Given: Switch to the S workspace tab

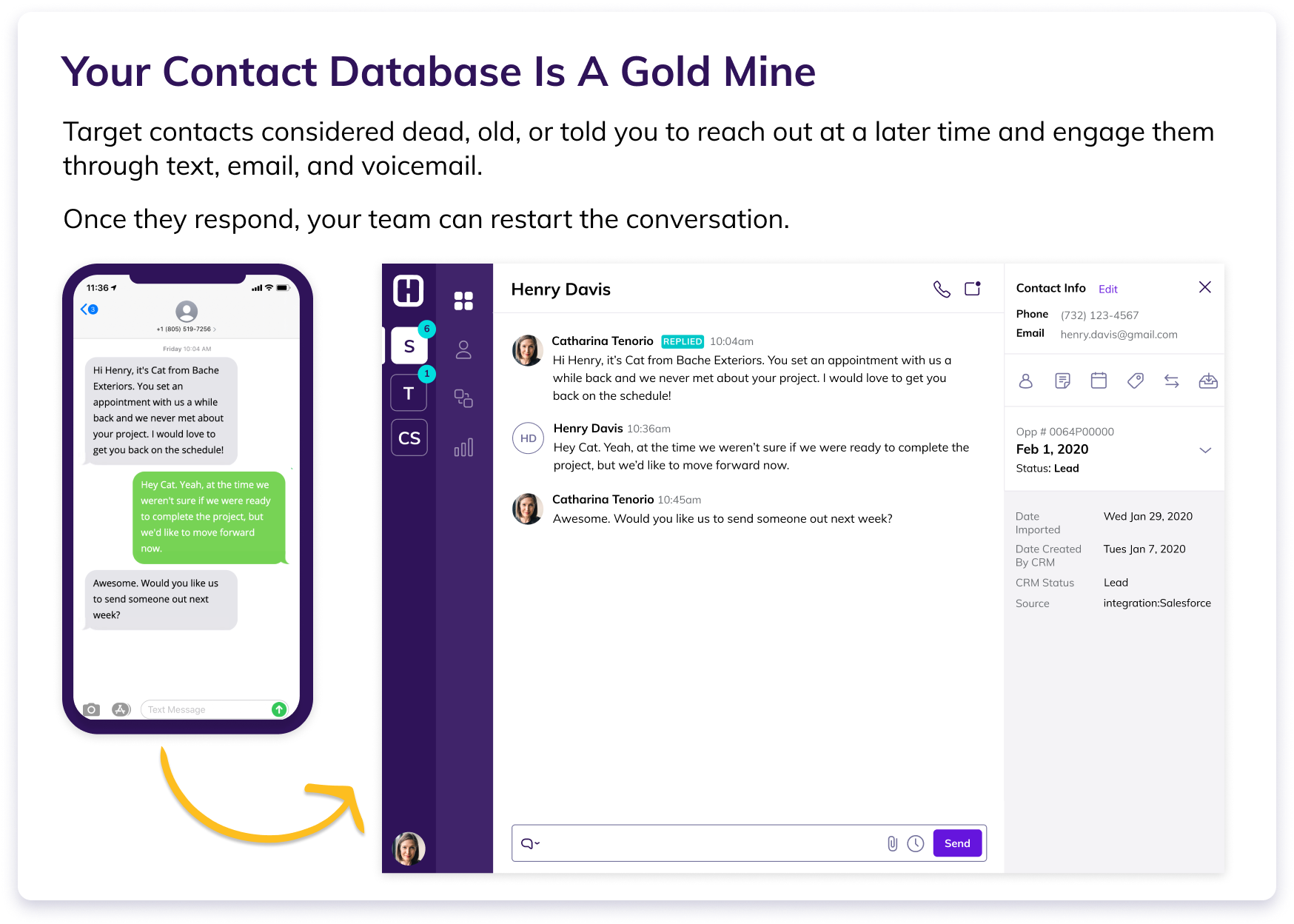Looking at the screenshot, I should tap(409, 346).
